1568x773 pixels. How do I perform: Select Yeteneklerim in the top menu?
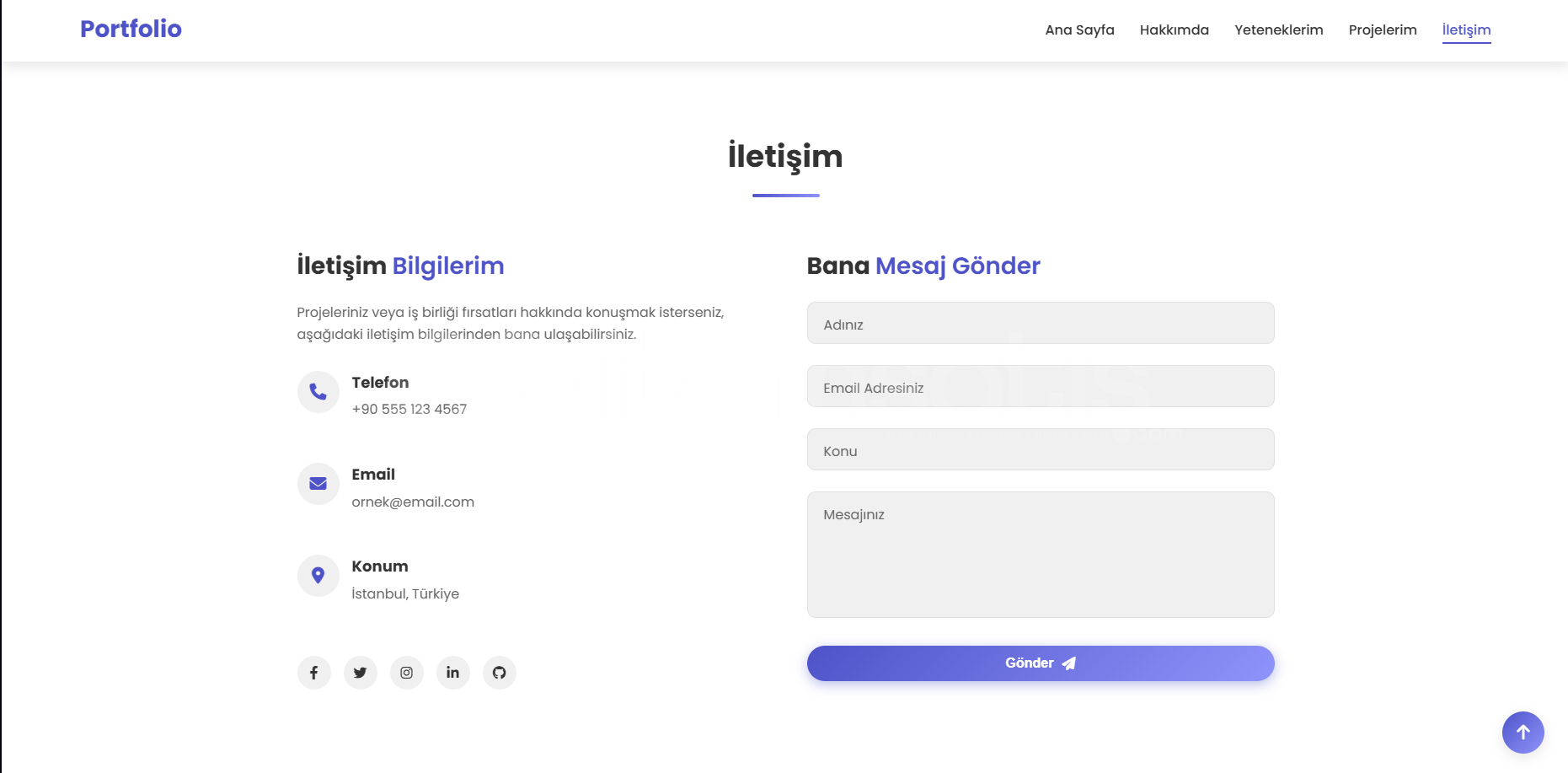point(1278,30)
